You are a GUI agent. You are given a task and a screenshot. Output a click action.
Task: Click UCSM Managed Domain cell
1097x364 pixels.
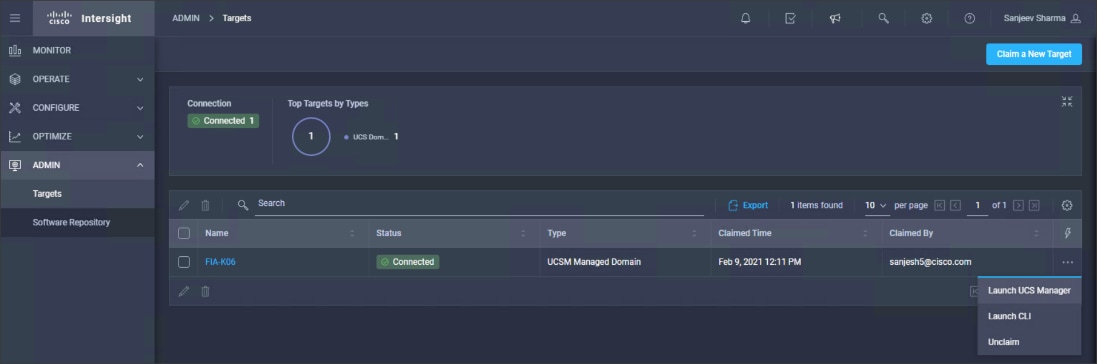594,262
